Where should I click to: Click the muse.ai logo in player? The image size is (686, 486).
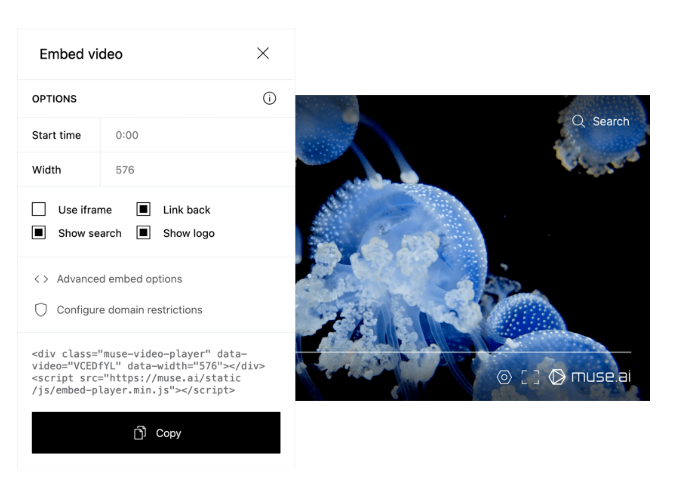click(590, 377)
